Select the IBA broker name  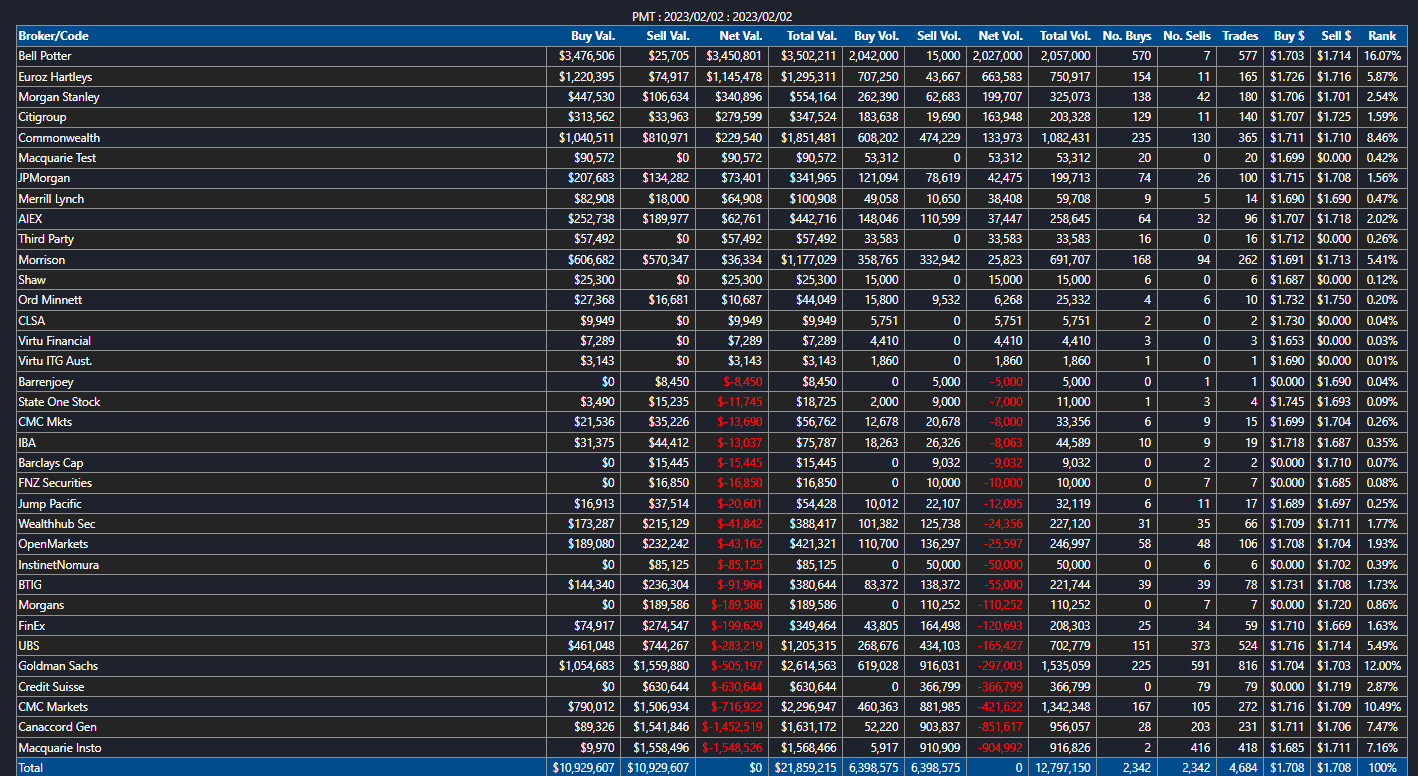pyautogui.click(x=27, y=443)
